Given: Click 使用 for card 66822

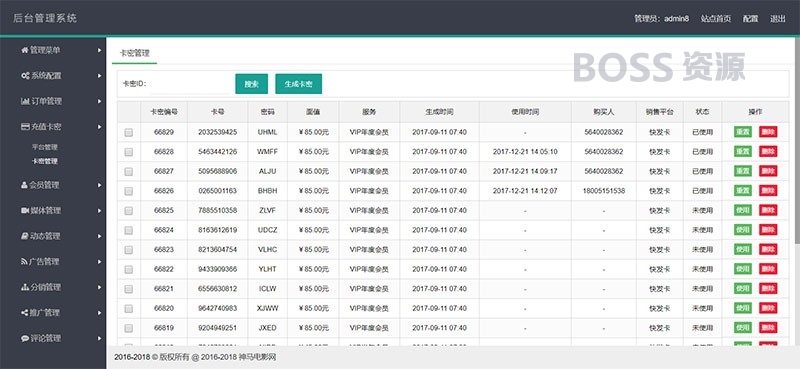Looking at the screenshot, I should click(x=743, y=269).
